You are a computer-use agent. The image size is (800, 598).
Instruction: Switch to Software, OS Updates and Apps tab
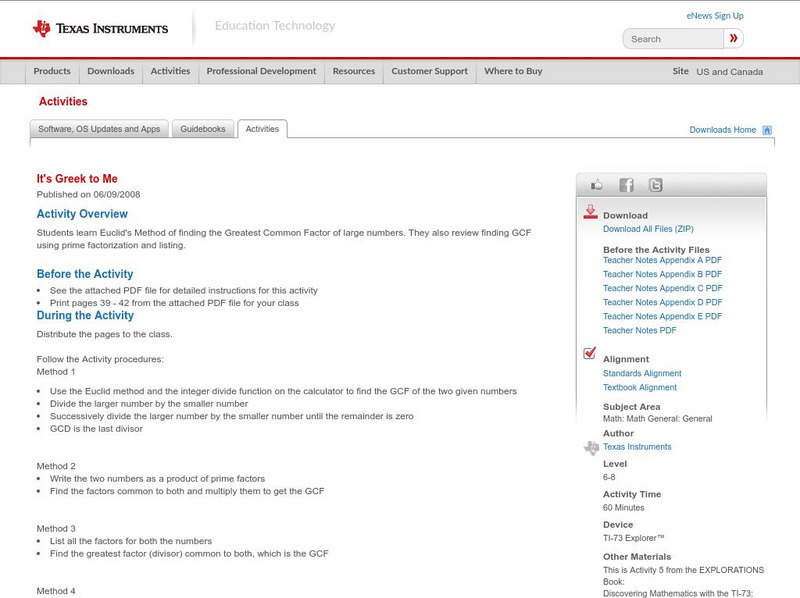[x=99, y=129]
